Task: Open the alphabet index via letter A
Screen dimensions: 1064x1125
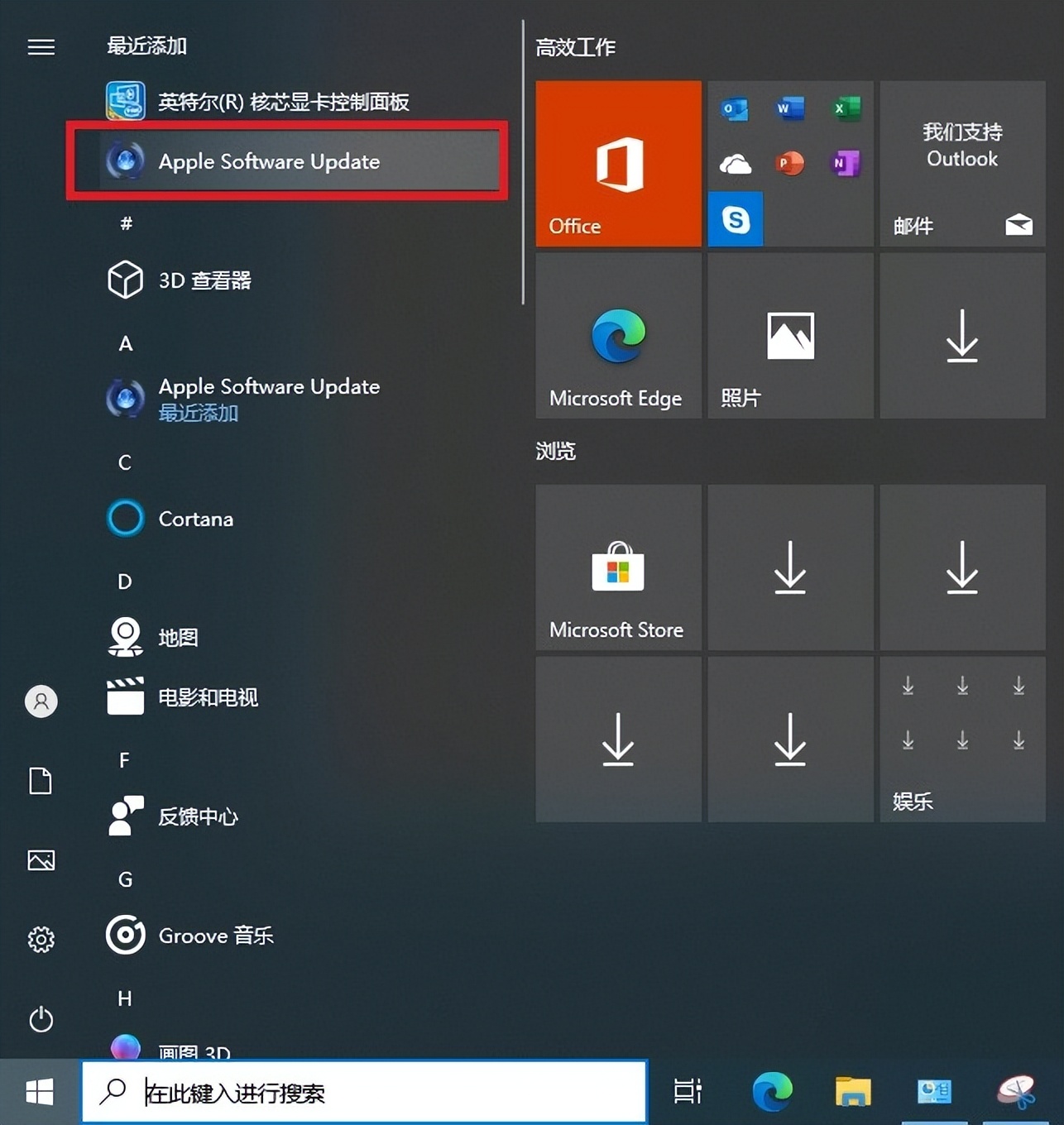Action: [x=125, y=344]
